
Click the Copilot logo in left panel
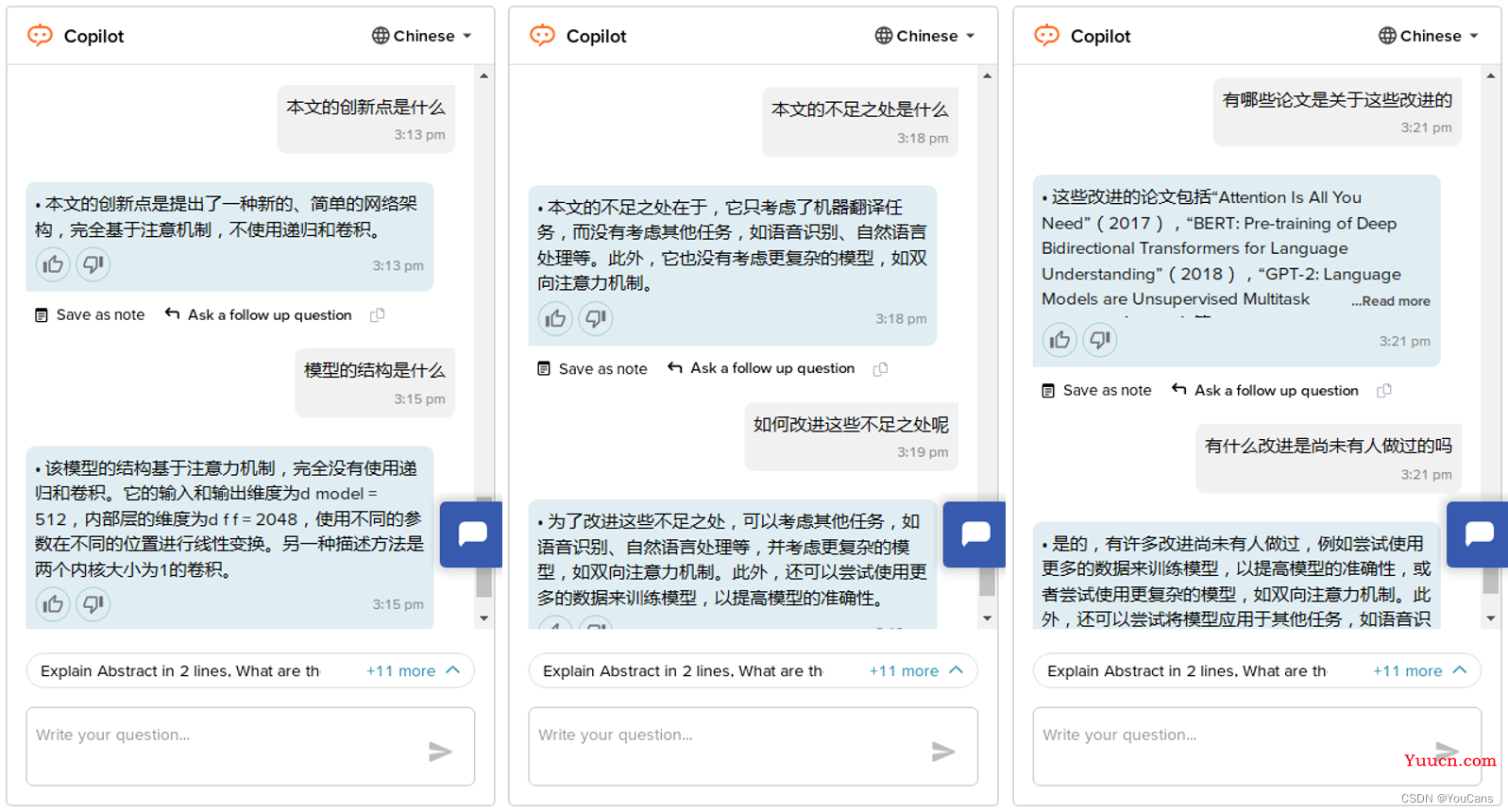tap(40, 36)
